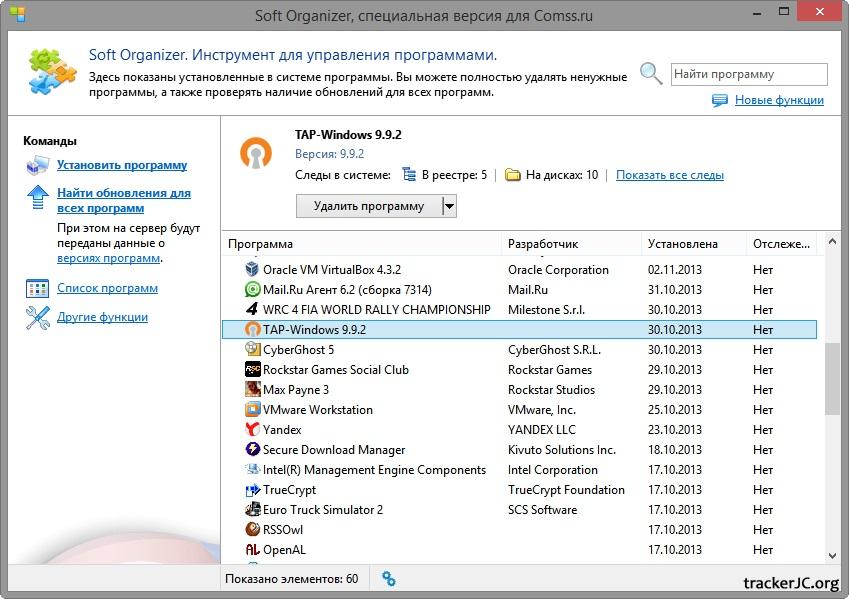Click the speech bubble icon near Новые функции
This screenshot has width=849, height=599.
tap(720, 100)
